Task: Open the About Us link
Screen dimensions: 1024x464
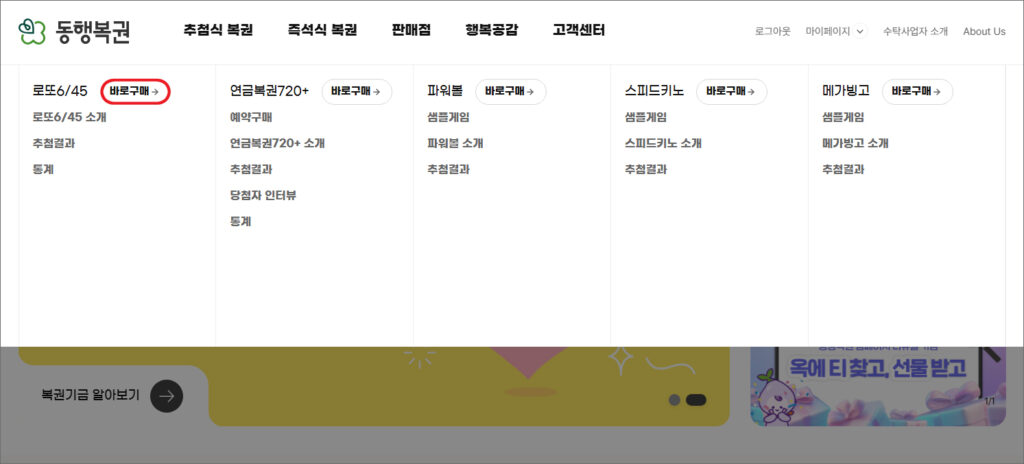Action: click(x=984, y=31)
